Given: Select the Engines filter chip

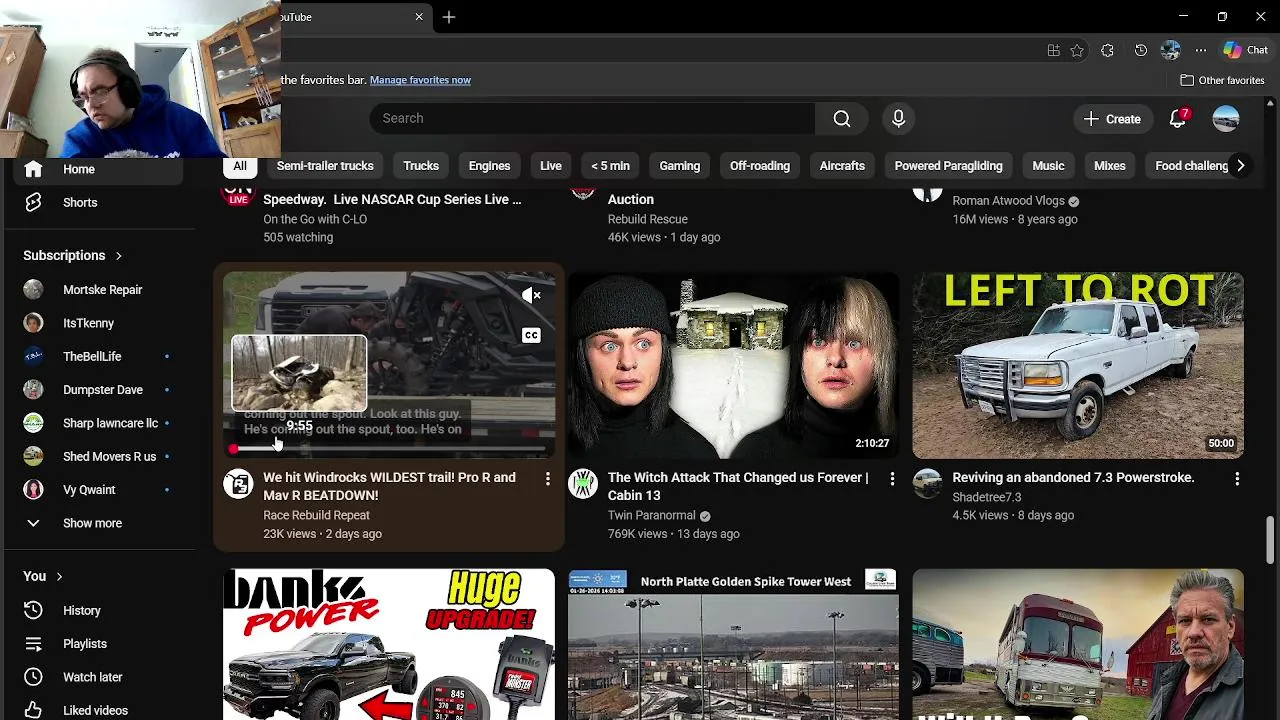Looking at the screenshot, I should (489, 166).
